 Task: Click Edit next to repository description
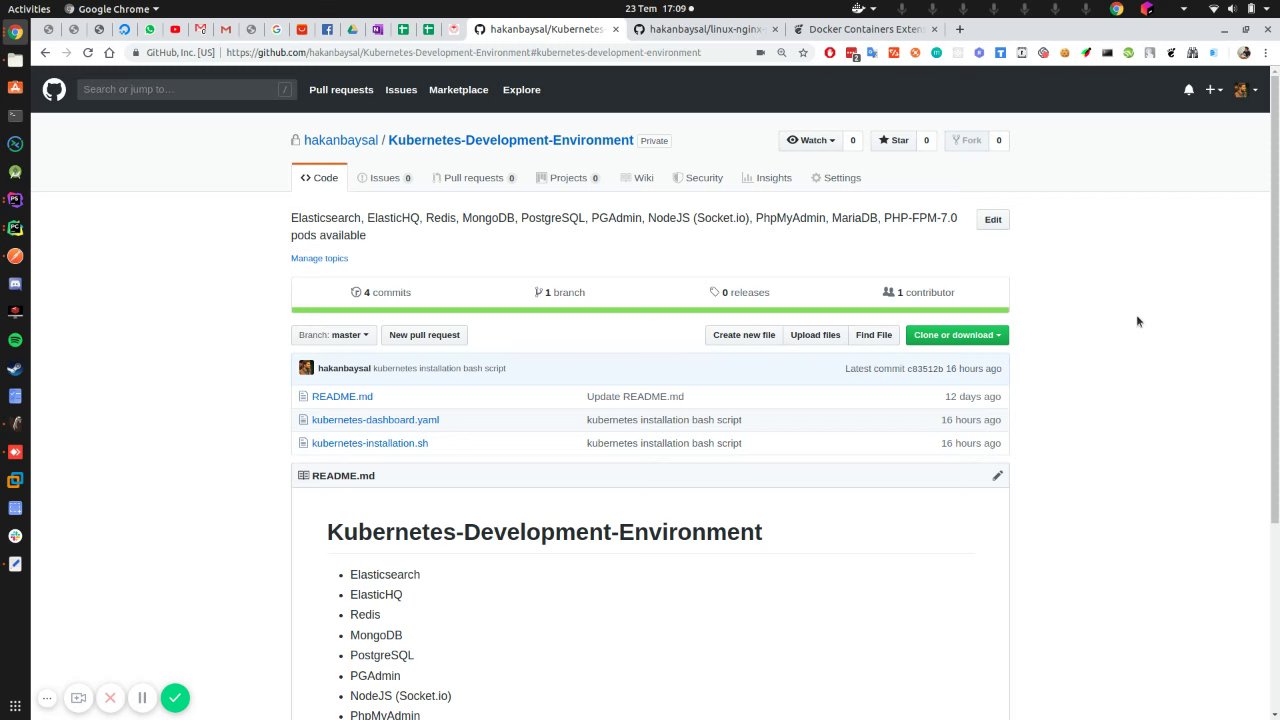993,220
